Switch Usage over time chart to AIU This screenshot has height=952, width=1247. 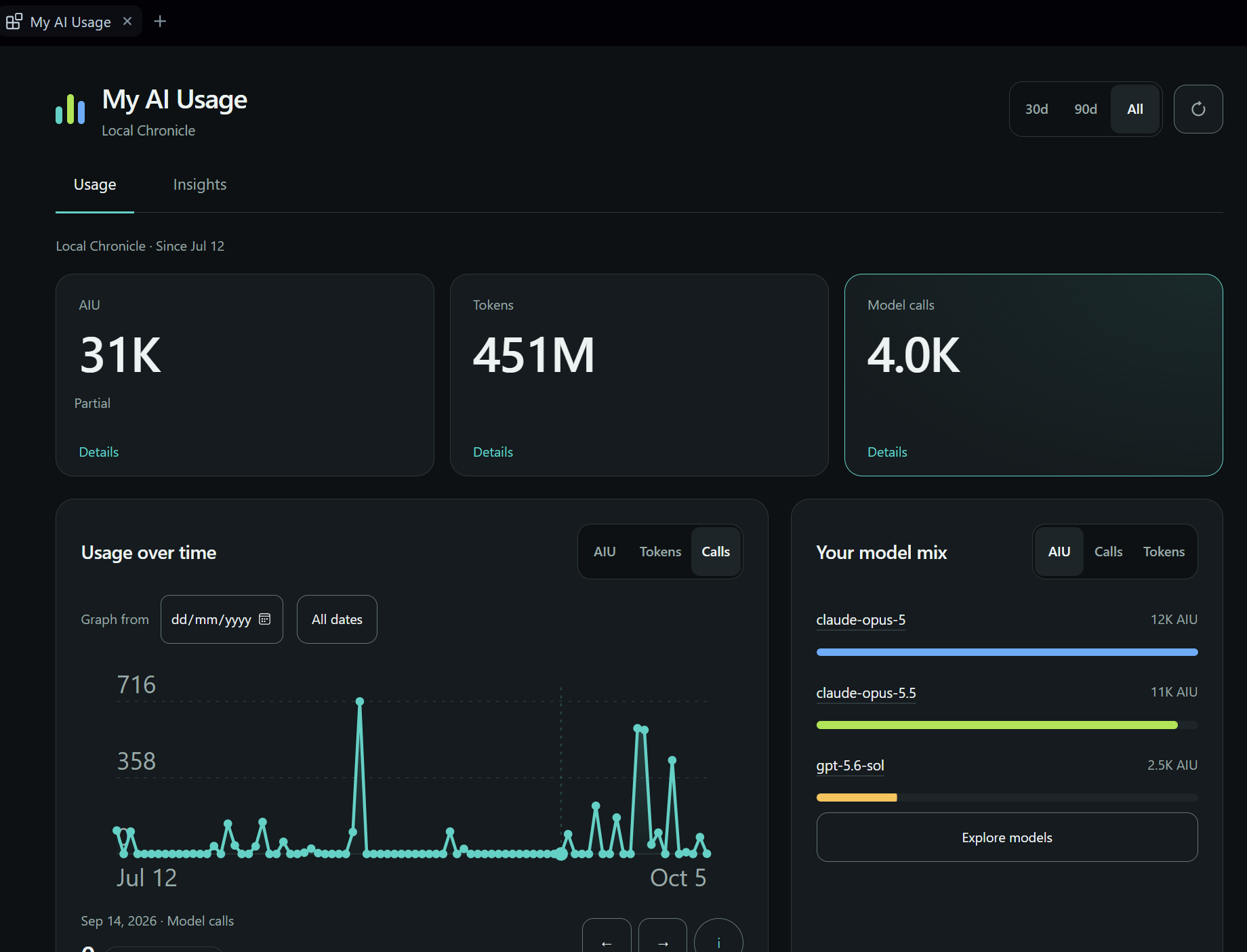[605, 552]
